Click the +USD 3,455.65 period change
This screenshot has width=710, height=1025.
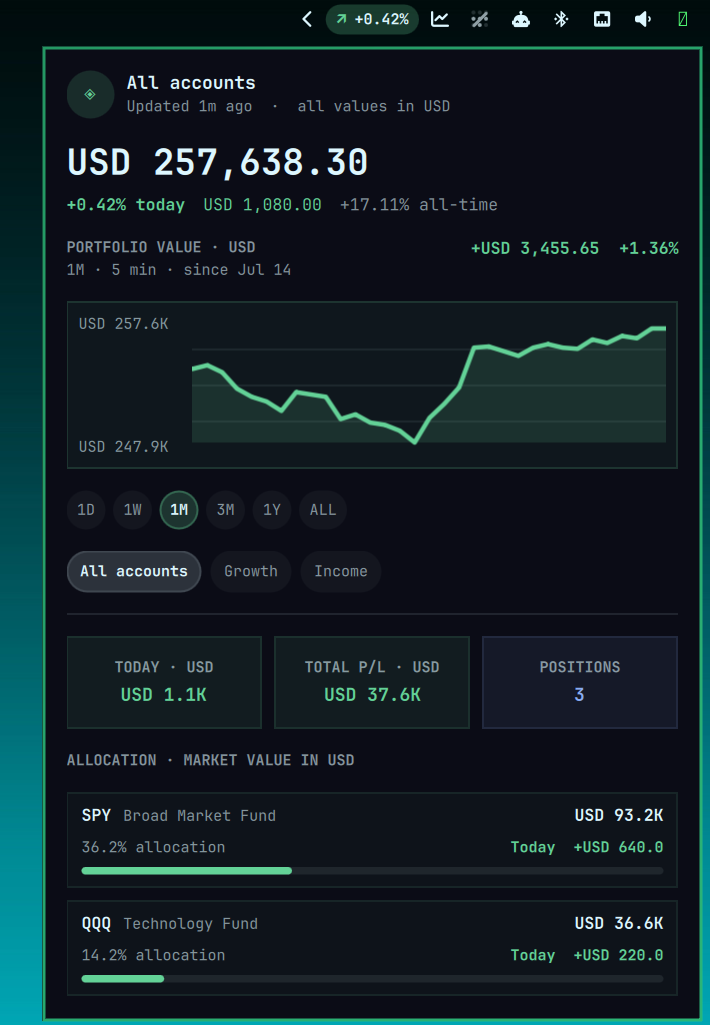(x=535, y=248)
